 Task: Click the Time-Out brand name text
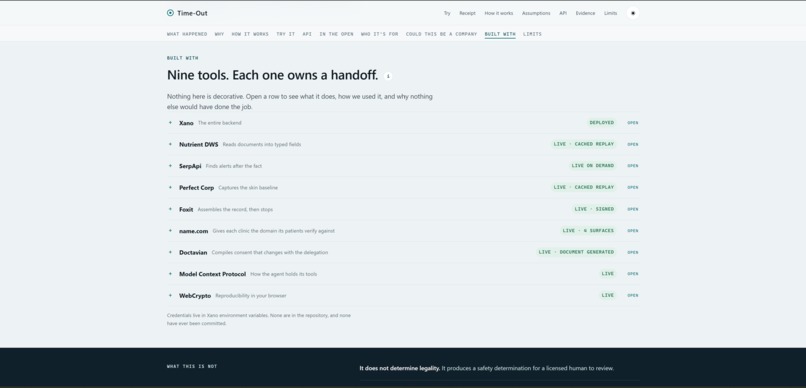tap(192, 13)
